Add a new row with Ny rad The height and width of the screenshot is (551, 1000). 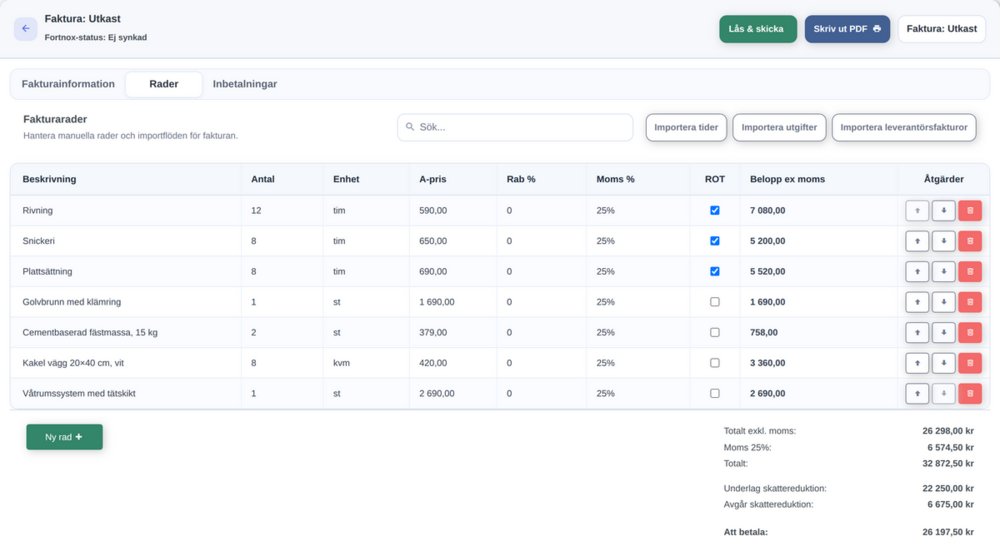64,437
